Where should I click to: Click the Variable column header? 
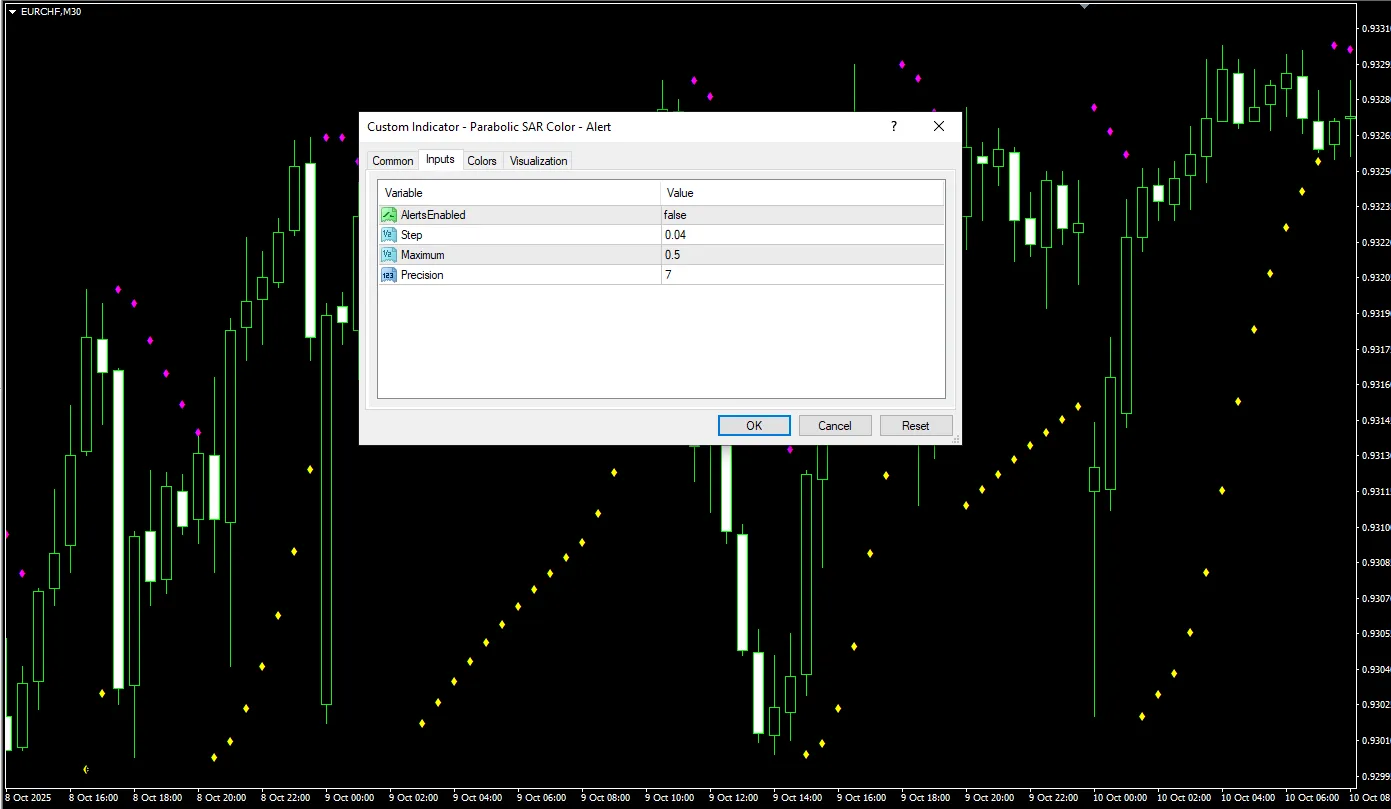(x=518, y=193)
